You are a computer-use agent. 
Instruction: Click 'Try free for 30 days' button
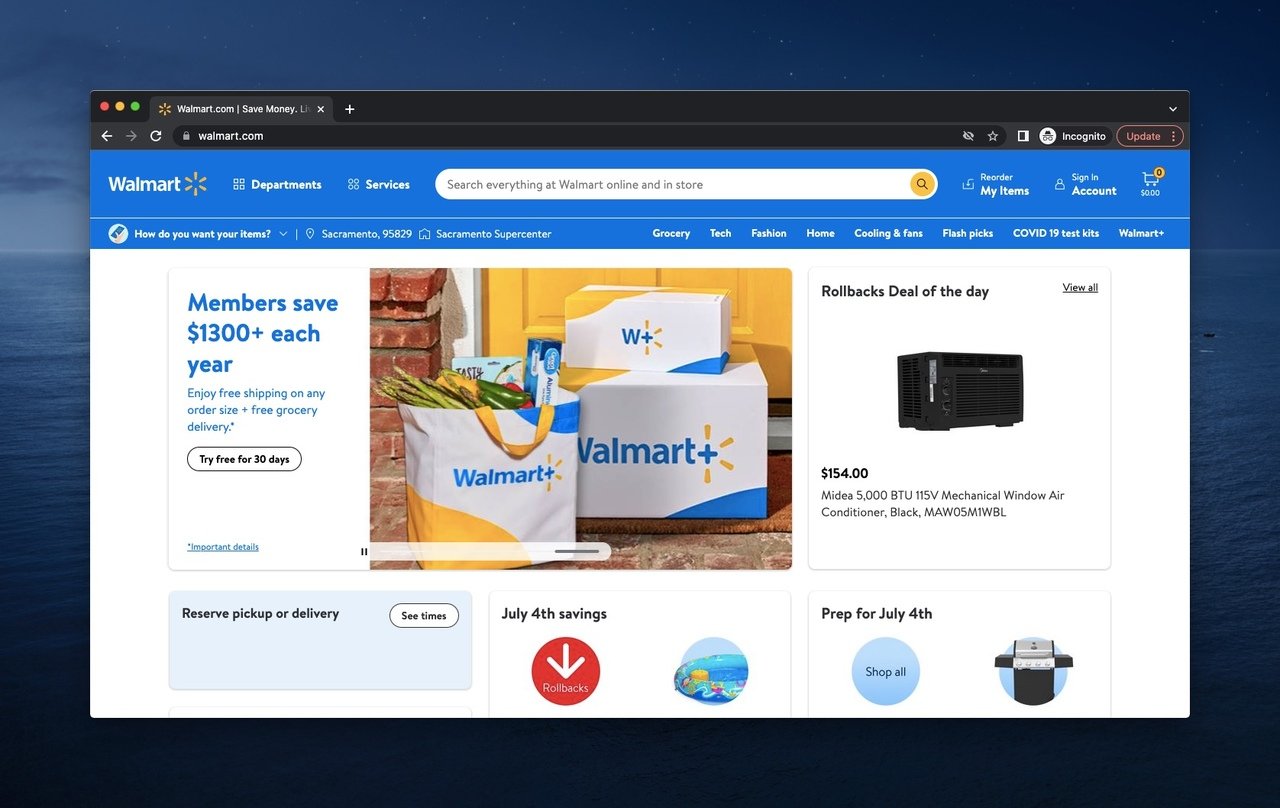point(244,459)
